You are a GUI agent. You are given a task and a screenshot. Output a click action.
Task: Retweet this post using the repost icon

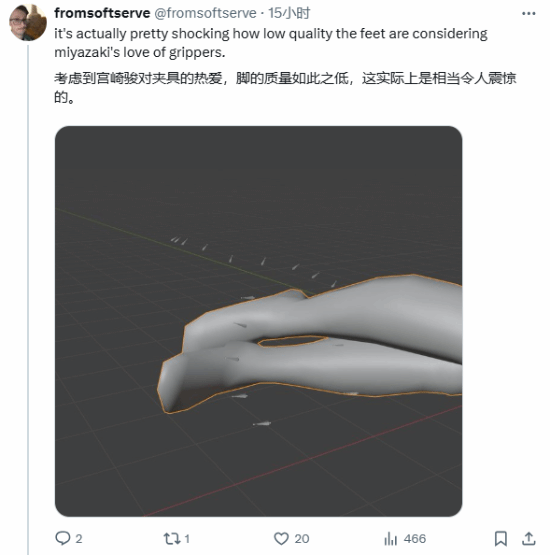point(171,539)
